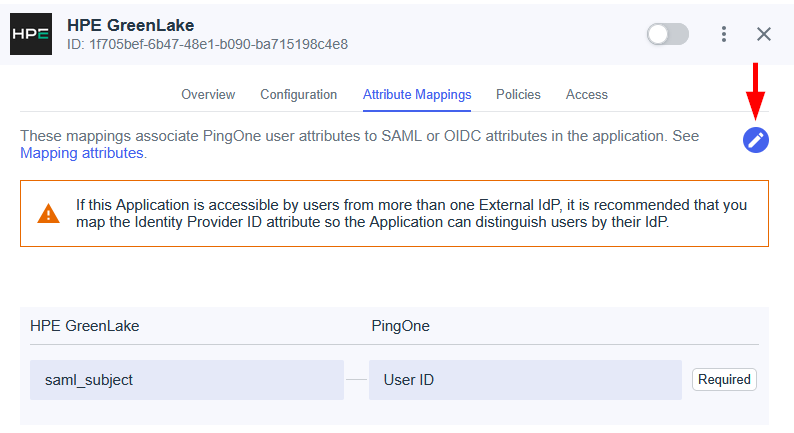Click the saml_subject attribute field
The width and height of the screenshot is (794, 433).
click(x=187, y=380)
